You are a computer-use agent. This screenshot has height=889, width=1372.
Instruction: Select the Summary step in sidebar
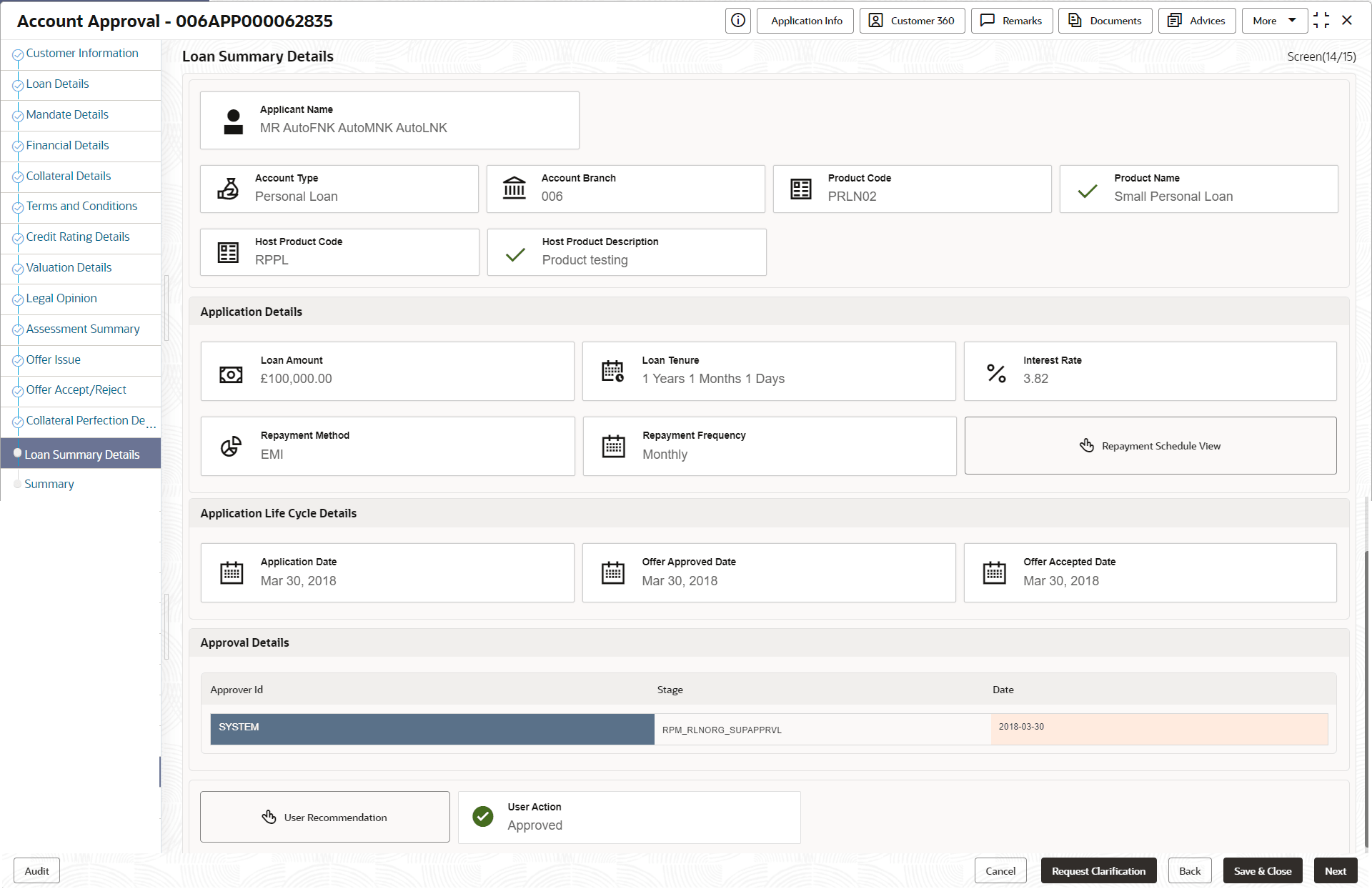coord(49,484)
